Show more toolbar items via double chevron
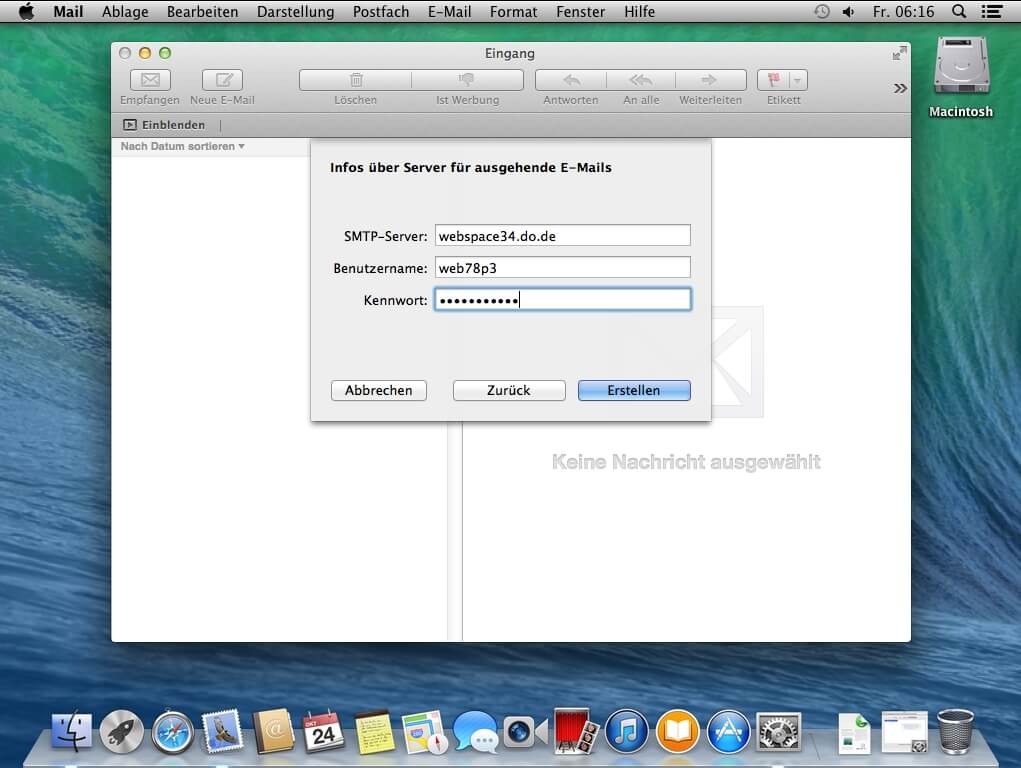This screenshot has height=768, width=1021. coord(900,88)
